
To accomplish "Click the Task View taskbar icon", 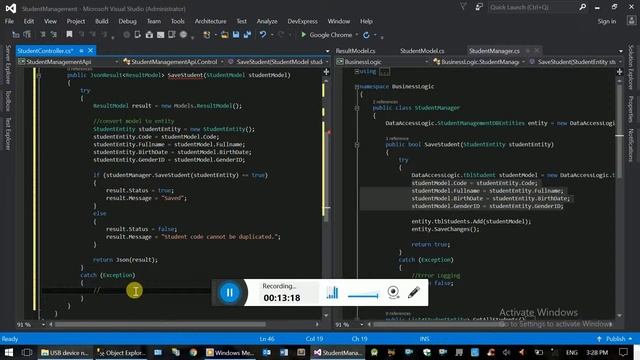I will [27, 352].
